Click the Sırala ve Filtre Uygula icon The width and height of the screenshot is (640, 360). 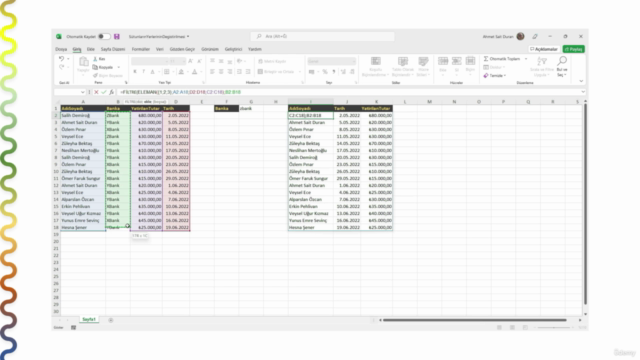click(x=542, y=61)
